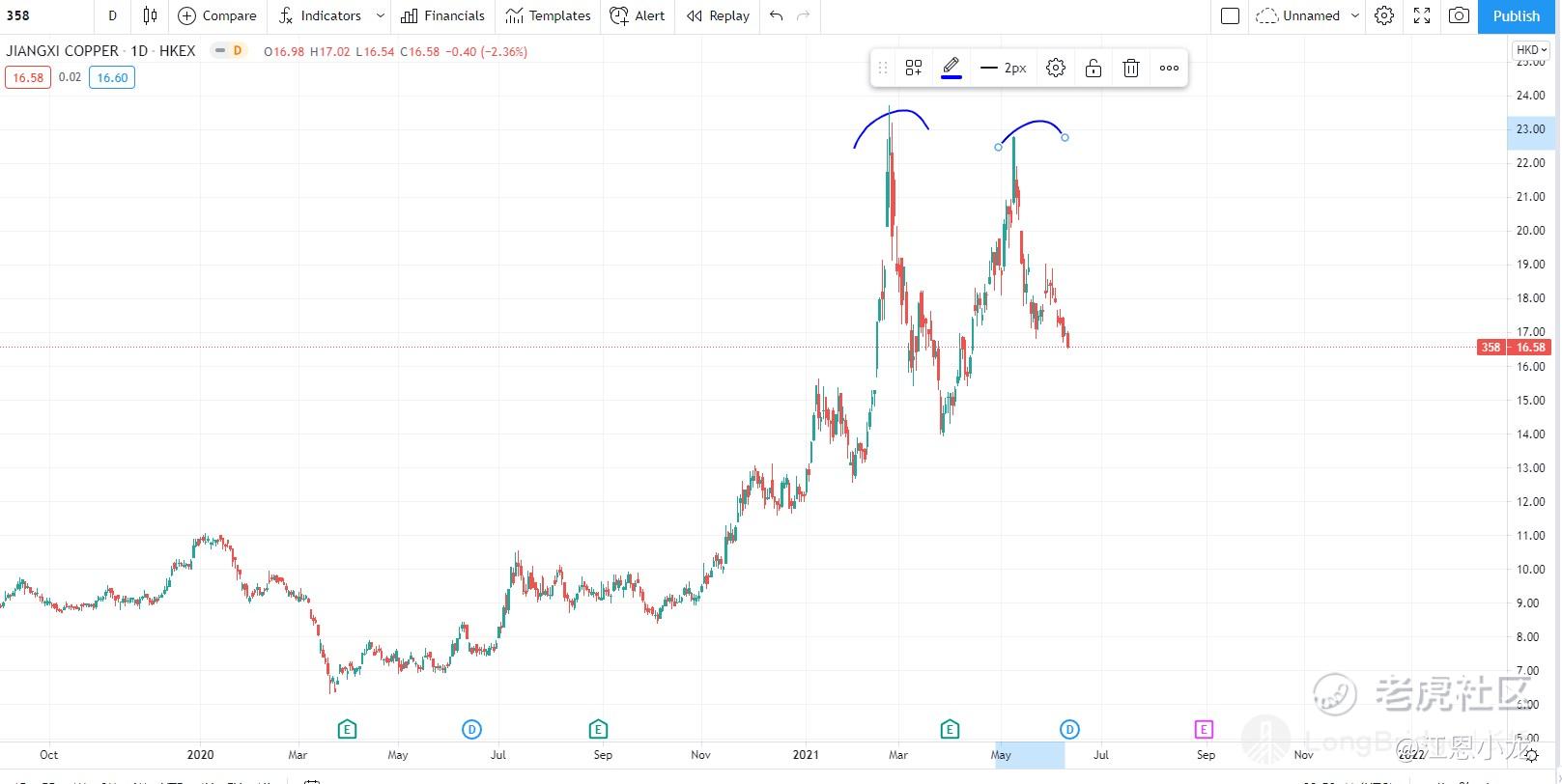Open the Compare symbol dialog
Image resolution: width=1562 pixels, height=784 pixels.
click(x=217, y=15)
